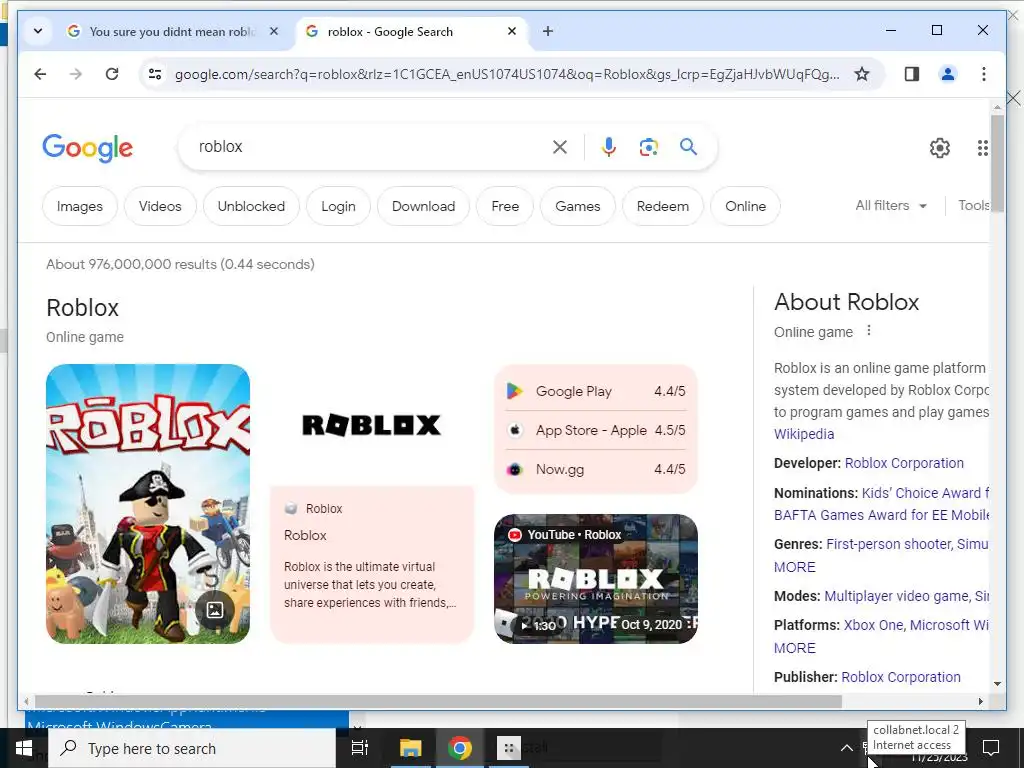Select the Online filter chip
Image resolution: width=1024 pixels, height=768 pixels.
[x=745, y=206]
